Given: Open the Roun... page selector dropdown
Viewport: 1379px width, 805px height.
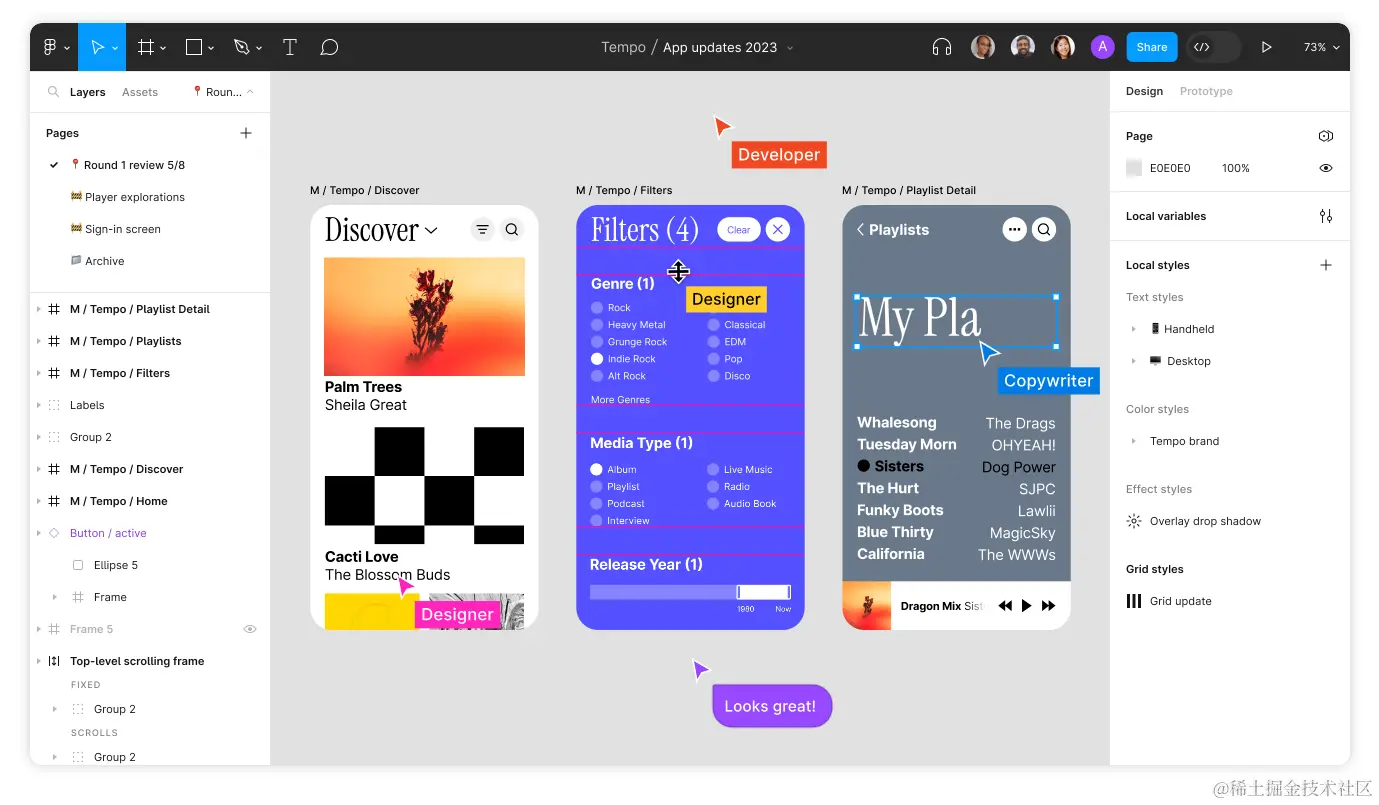Looking at the screenshot, I should pos(223,92).
